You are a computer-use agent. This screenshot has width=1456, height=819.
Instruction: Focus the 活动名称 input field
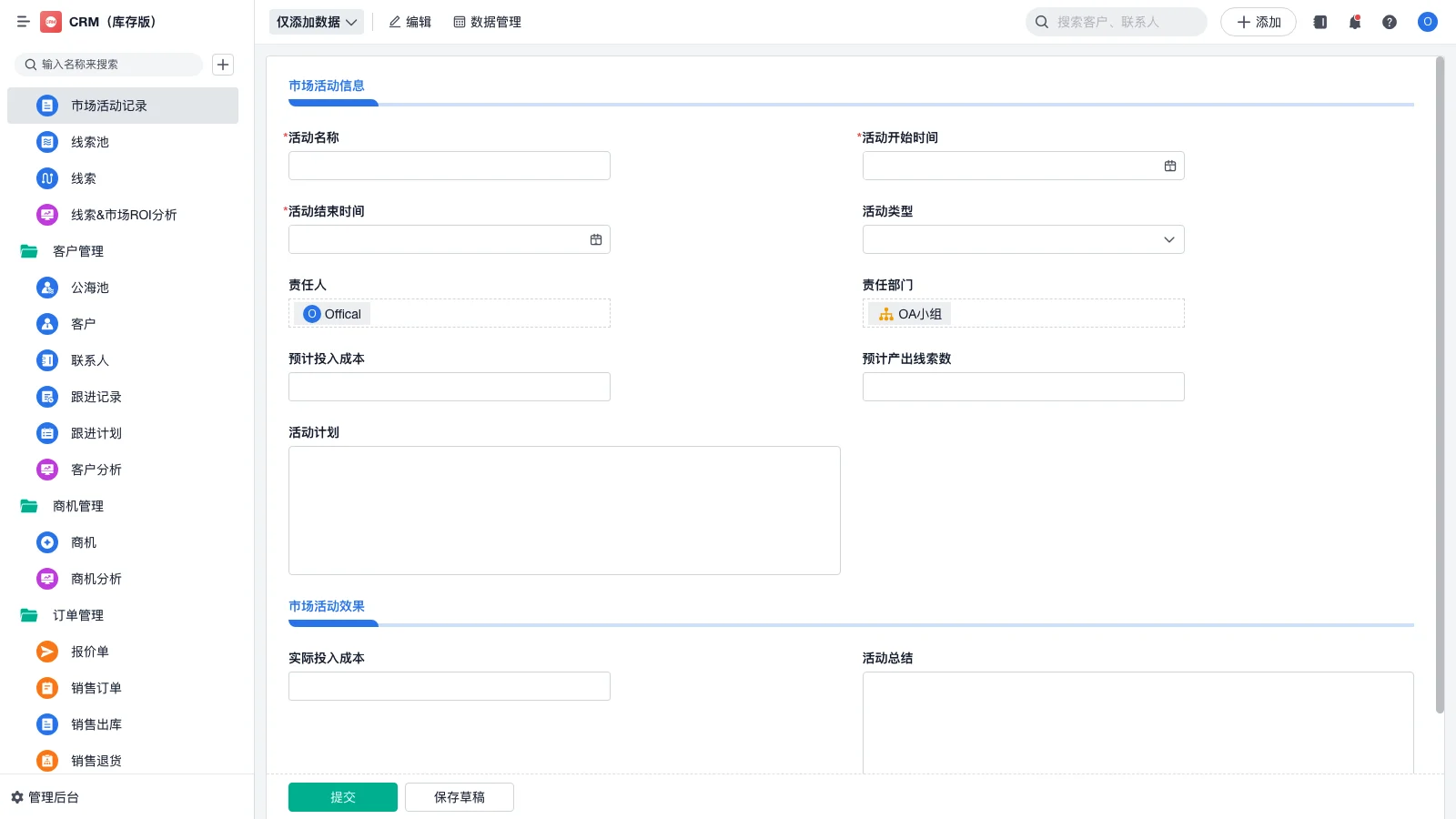click(449, 166)
